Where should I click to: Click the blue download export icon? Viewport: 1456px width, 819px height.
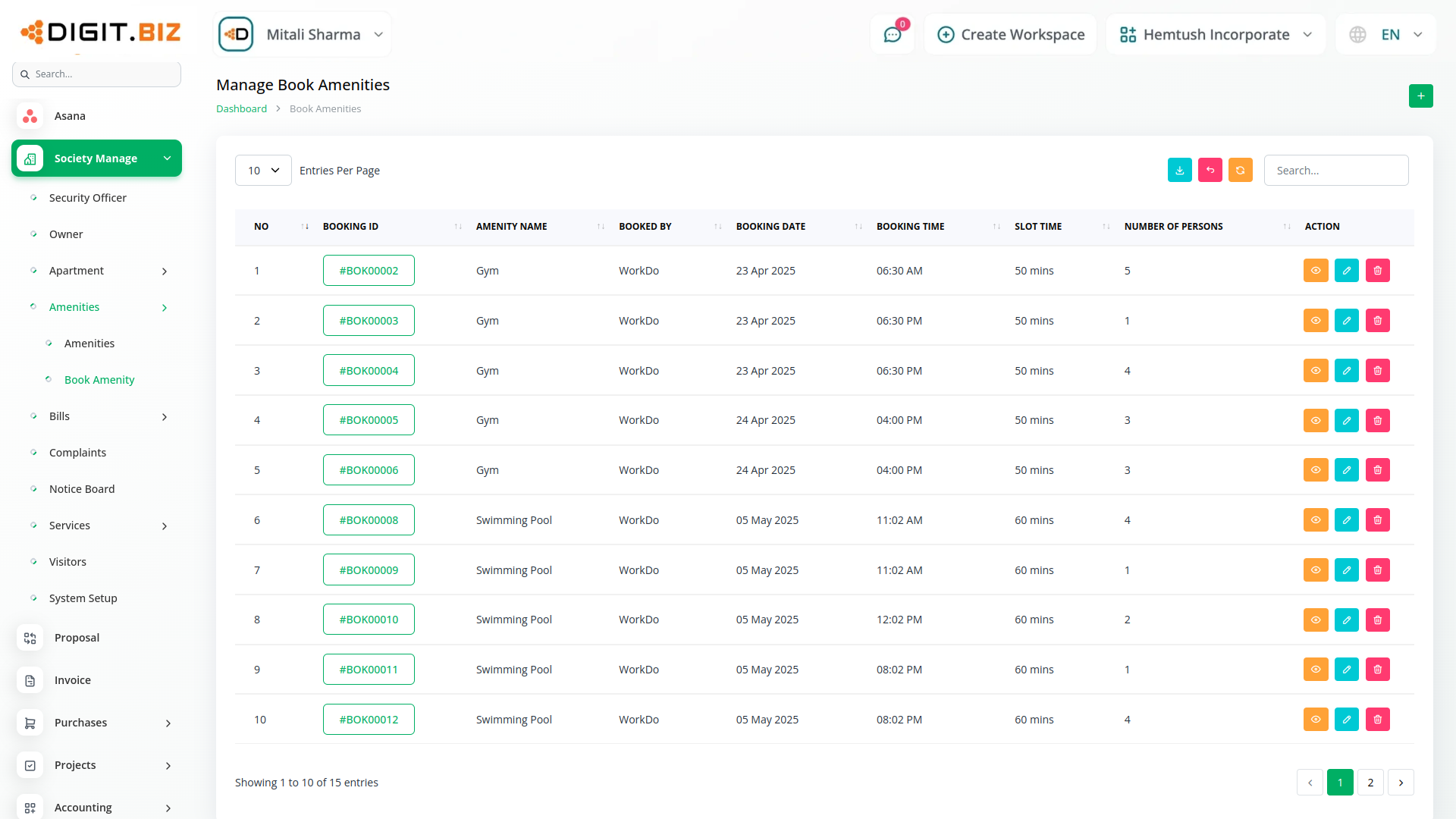(x=1179, y=171)
